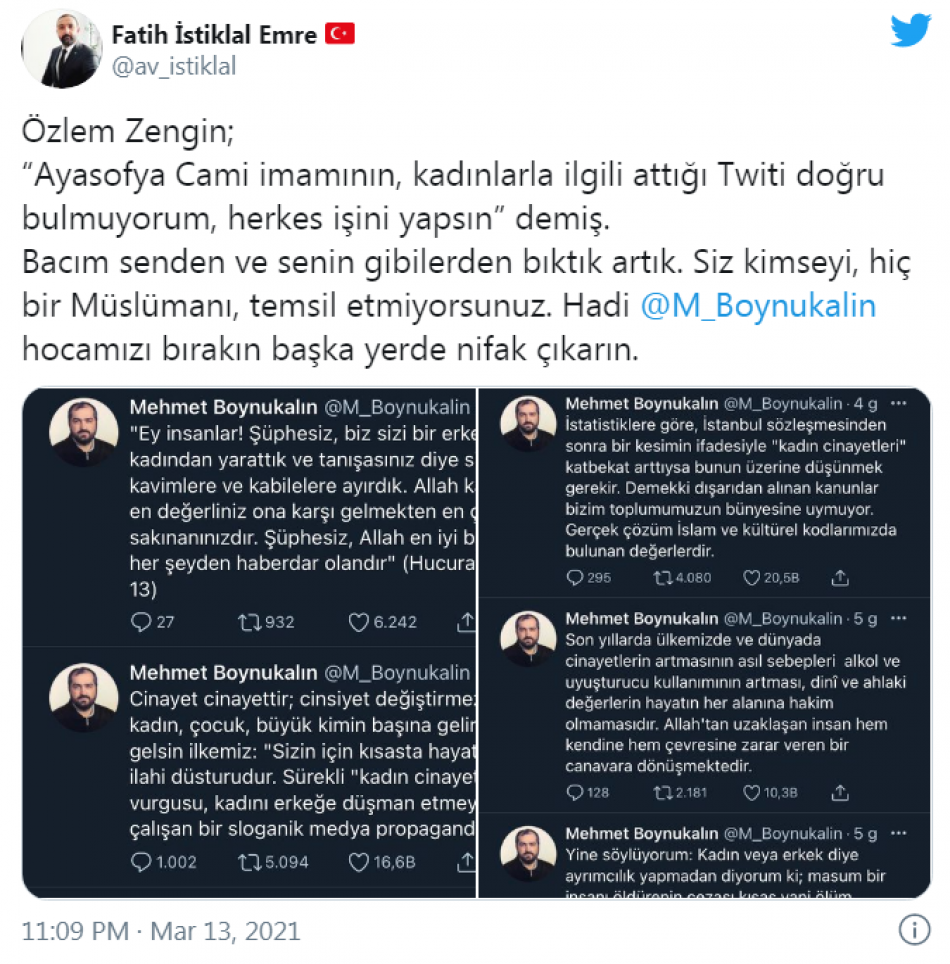Open the @av_istiklal handle
The height and width of the screenshot is (964, 950).
coord(174,66)
